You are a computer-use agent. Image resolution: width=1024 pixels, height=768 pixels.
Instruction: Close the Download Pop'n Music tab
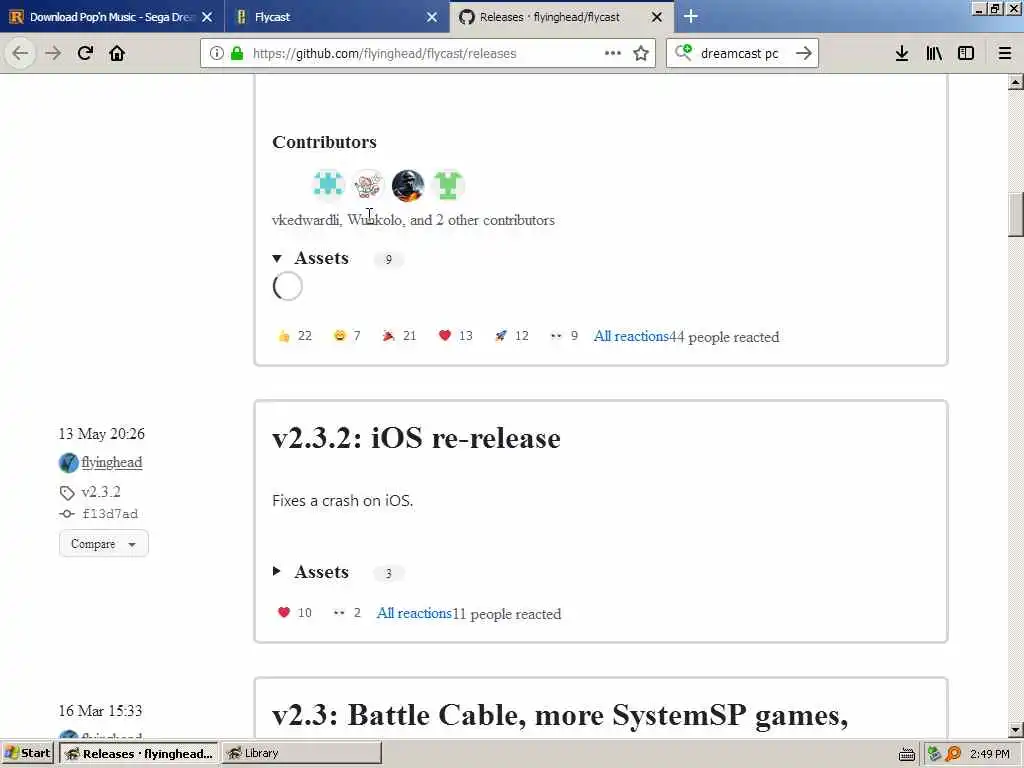click(x=207, y=17)
